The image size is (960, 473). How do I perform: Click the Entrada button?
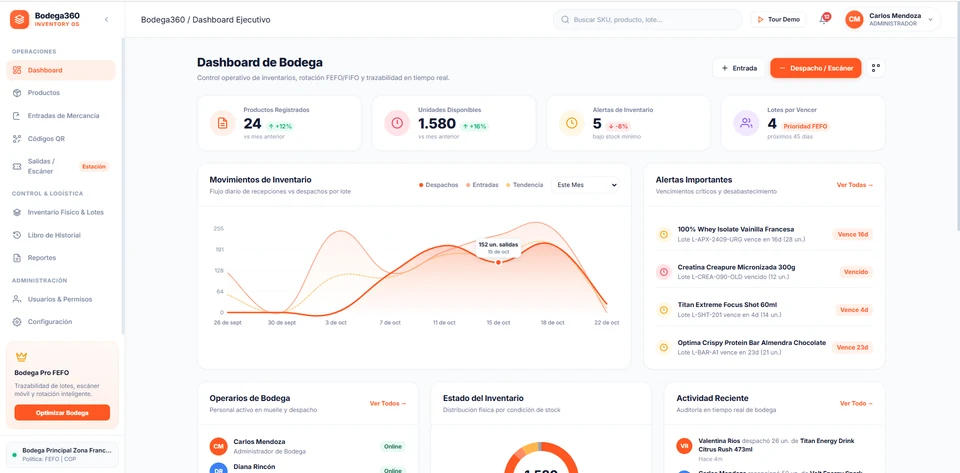pos(740,68)
